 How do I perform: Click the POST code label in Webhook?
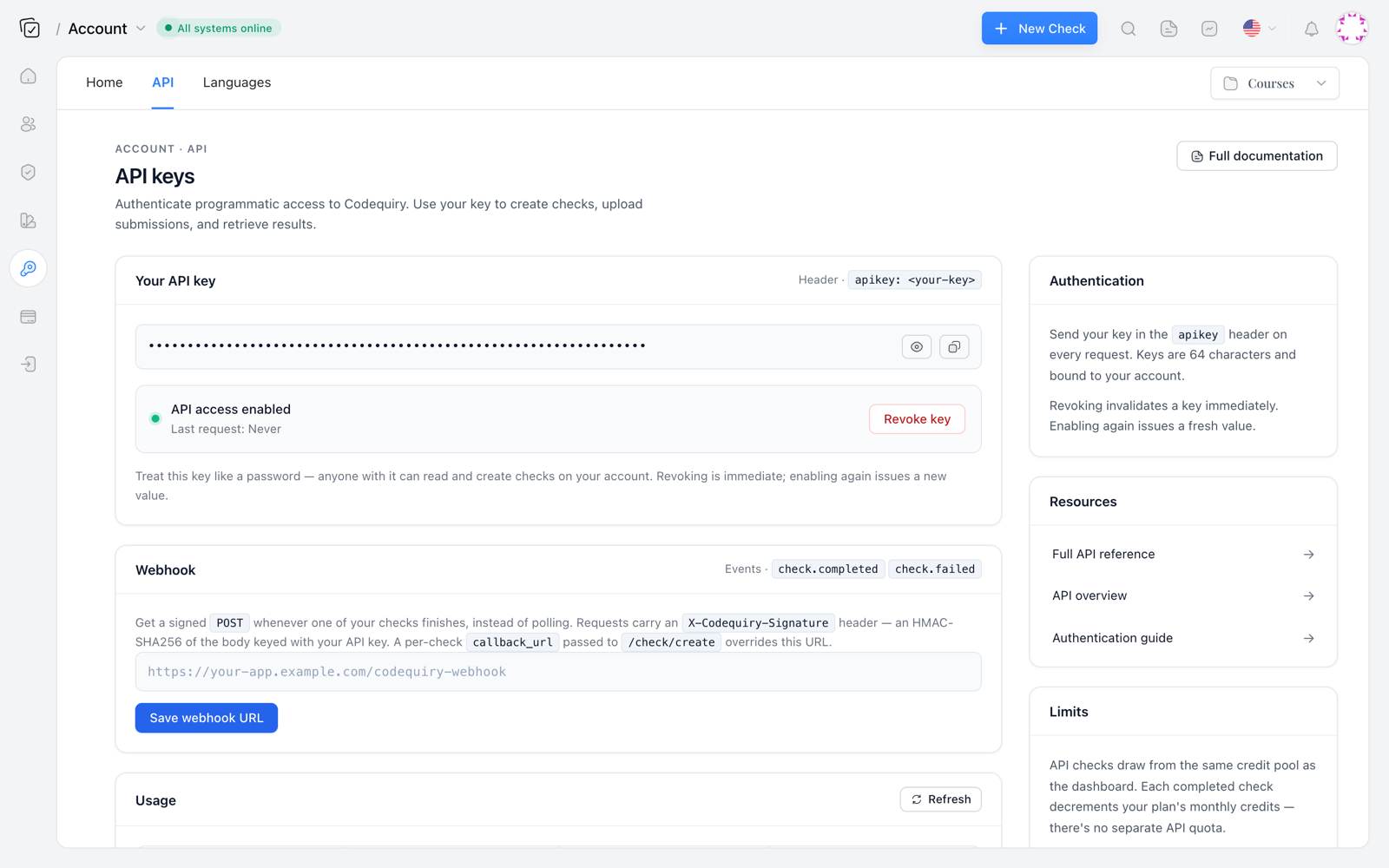230,623
